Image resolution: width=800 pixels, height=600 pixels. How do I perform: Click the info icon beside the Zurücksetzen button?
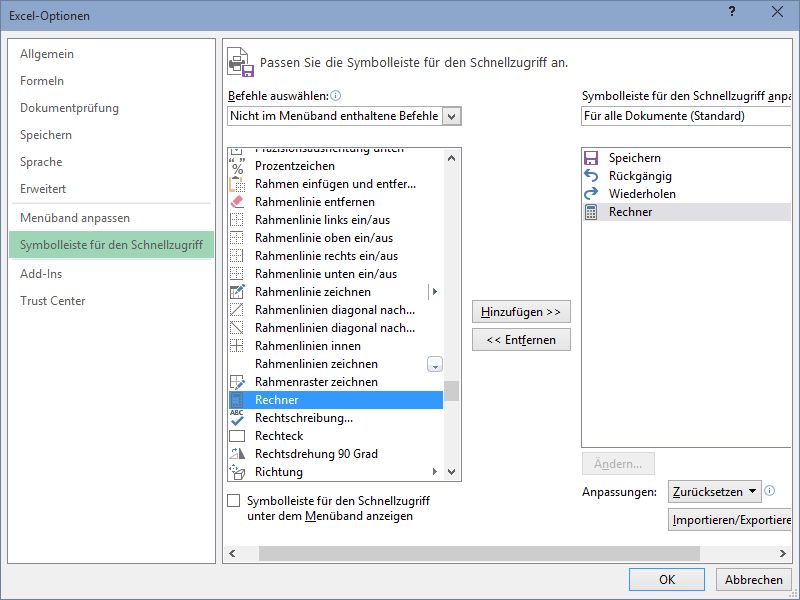click(770, 490)
